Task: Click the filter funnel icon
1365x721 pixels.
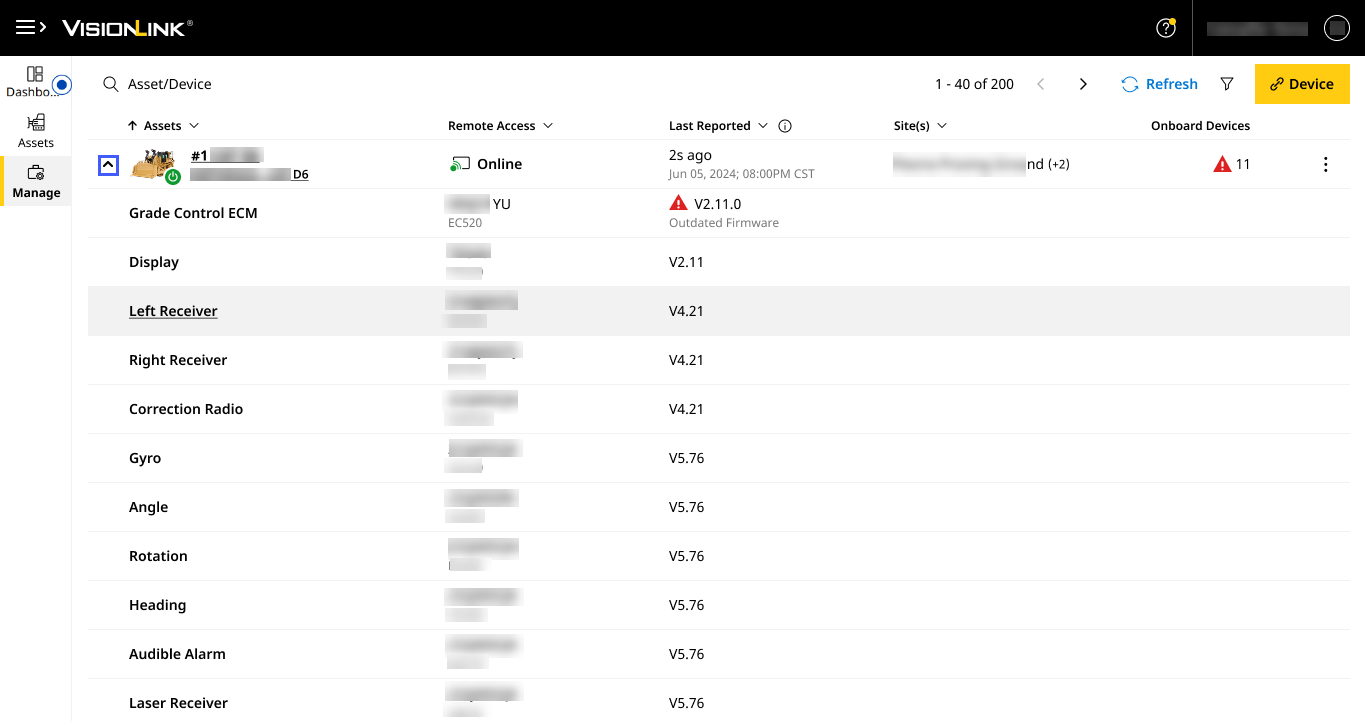Action: [x=1227, y=84]
